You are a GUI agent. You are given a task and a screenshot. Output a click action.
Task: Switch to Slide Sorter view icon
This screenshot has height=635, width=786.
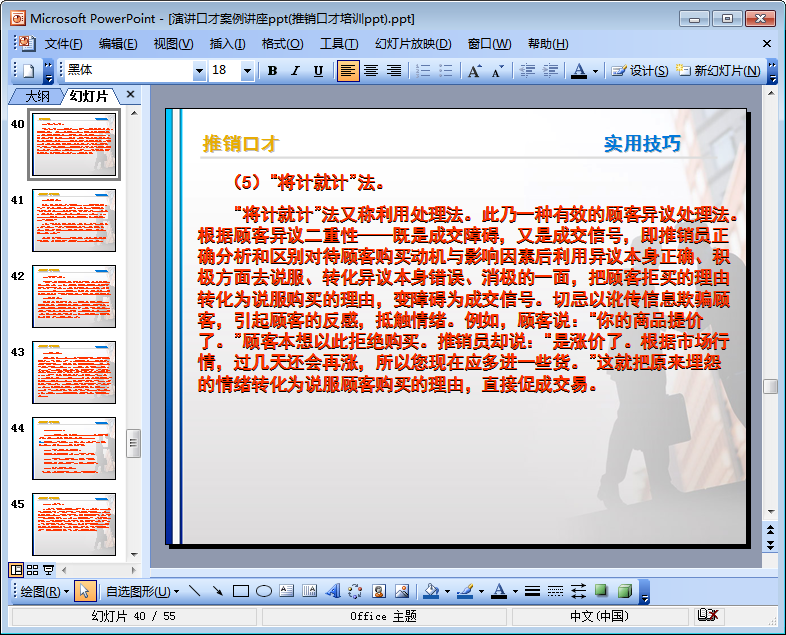point(32,570)
